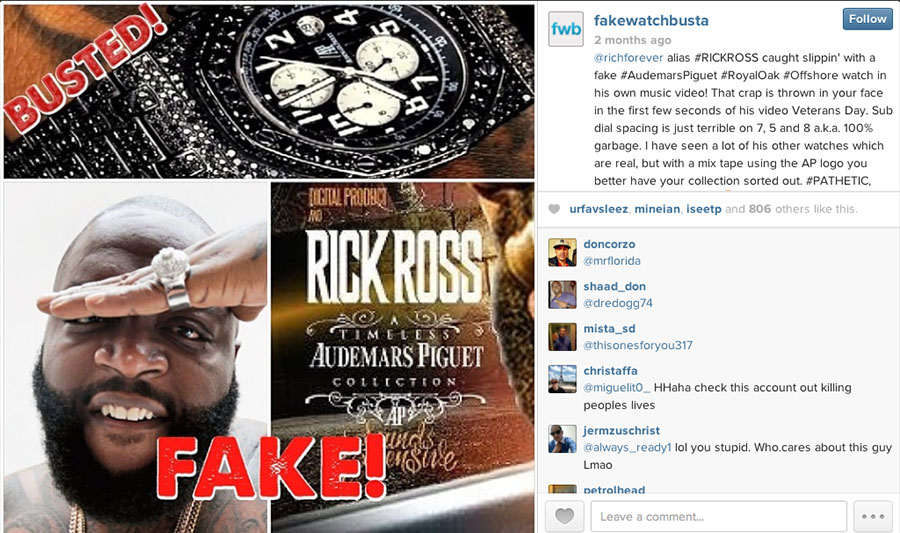
Task: Open doncorzo's profile picture
Action: point(562,252)
